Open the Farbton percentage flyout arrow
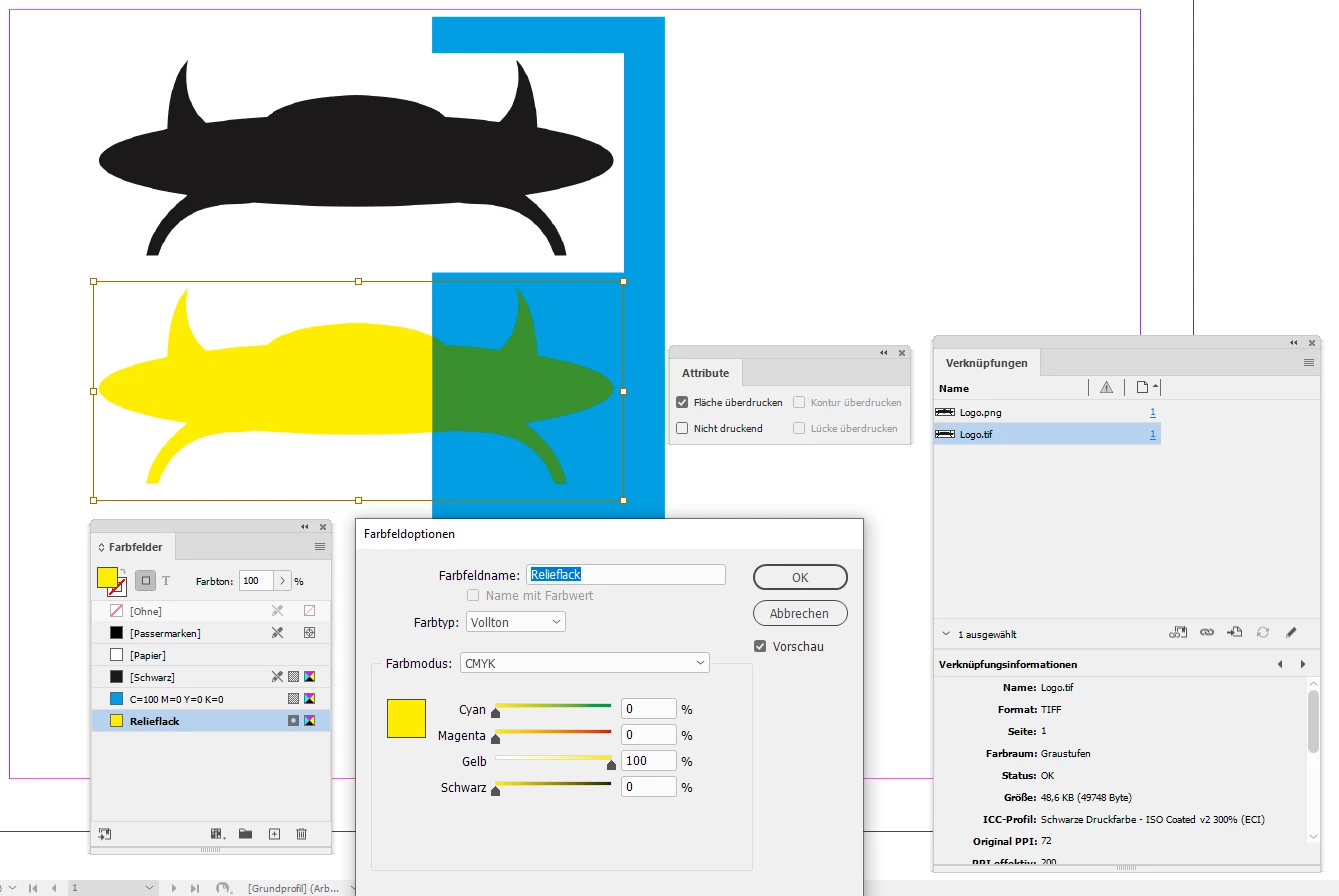The image size is (1339, 896). pos(282,581)
